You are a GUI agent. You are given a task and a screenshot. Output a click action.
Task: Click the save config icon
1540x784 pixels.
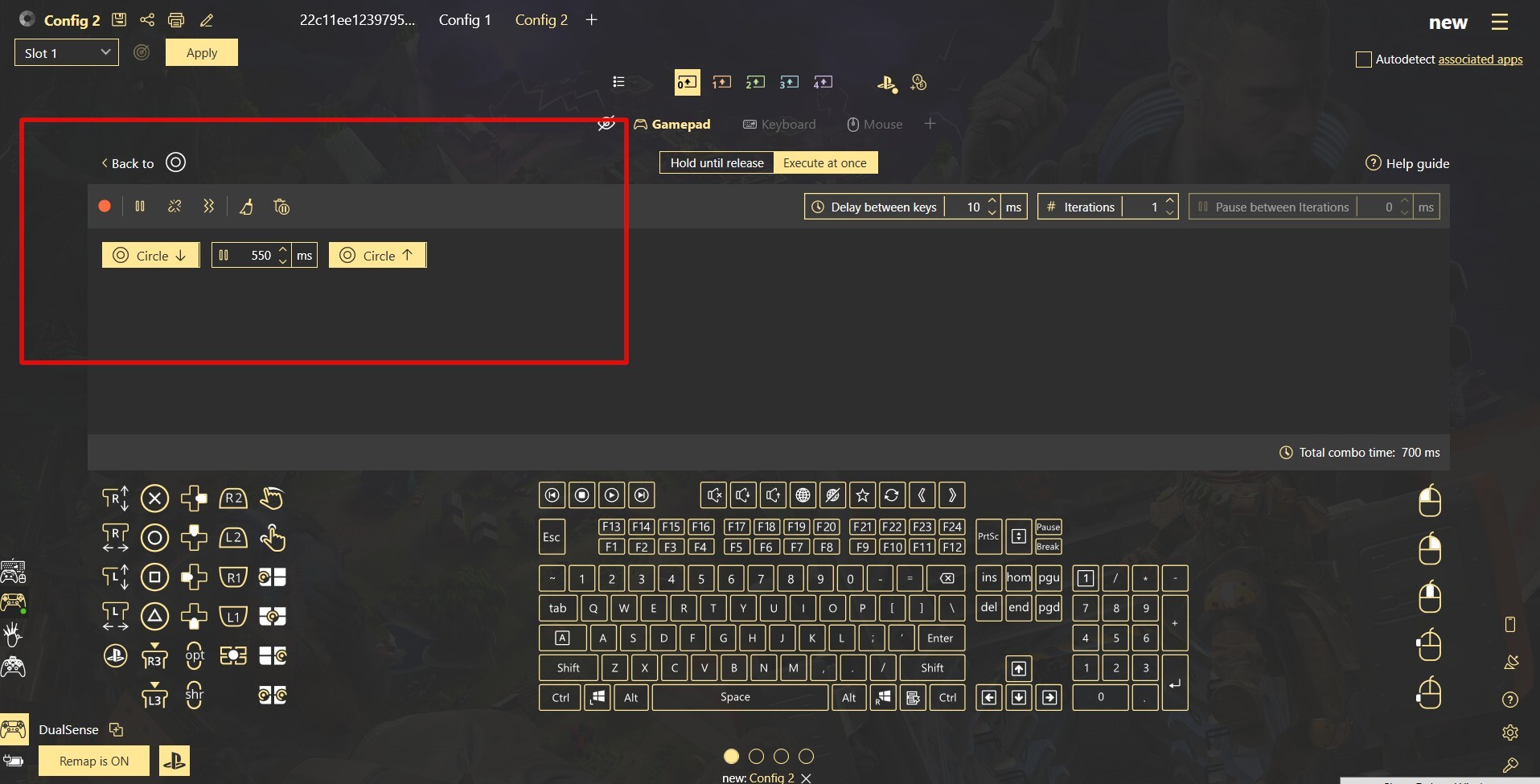119,20
